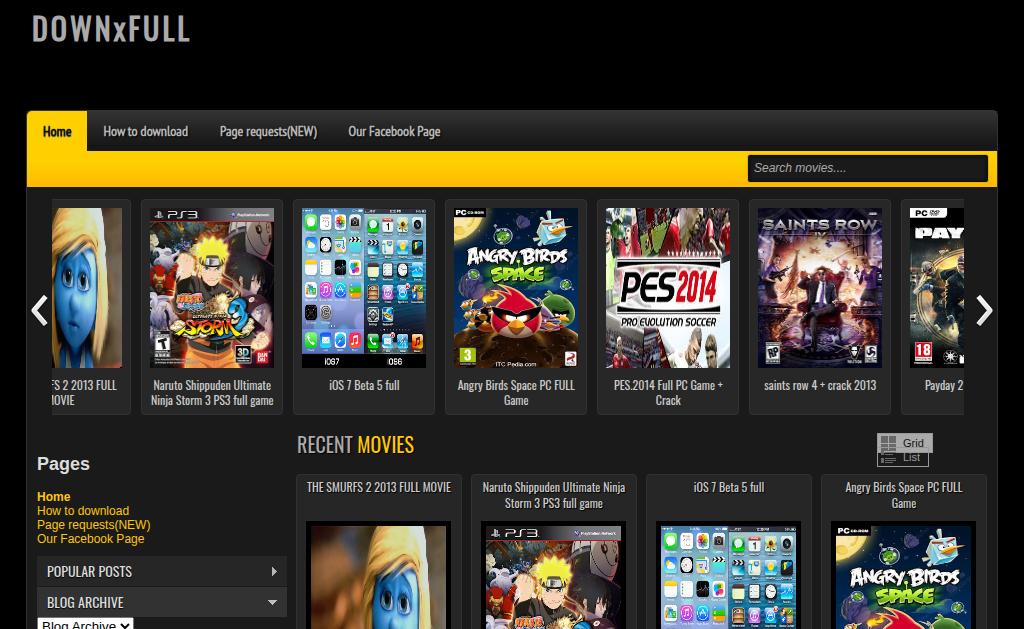Click the Pages sidebar heading
This screenshot has height=629, width=1024.
[63, 464]
